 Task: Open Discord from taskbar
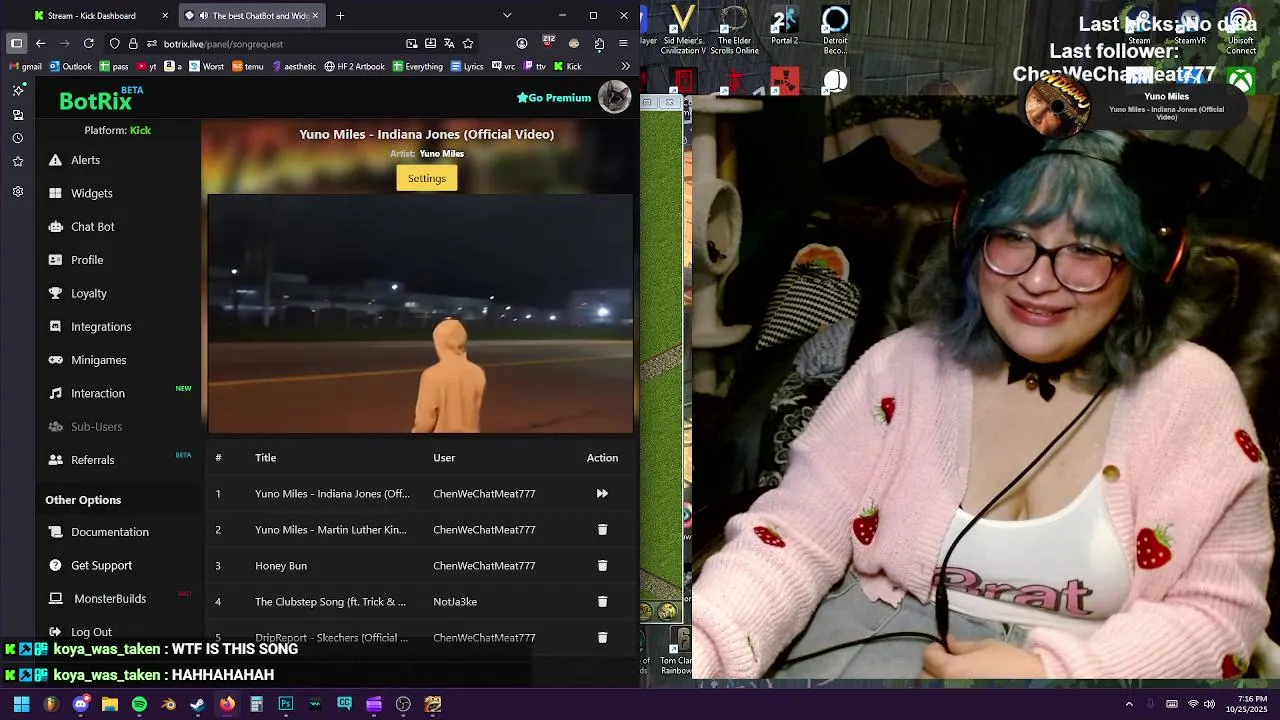coord(80,704)
